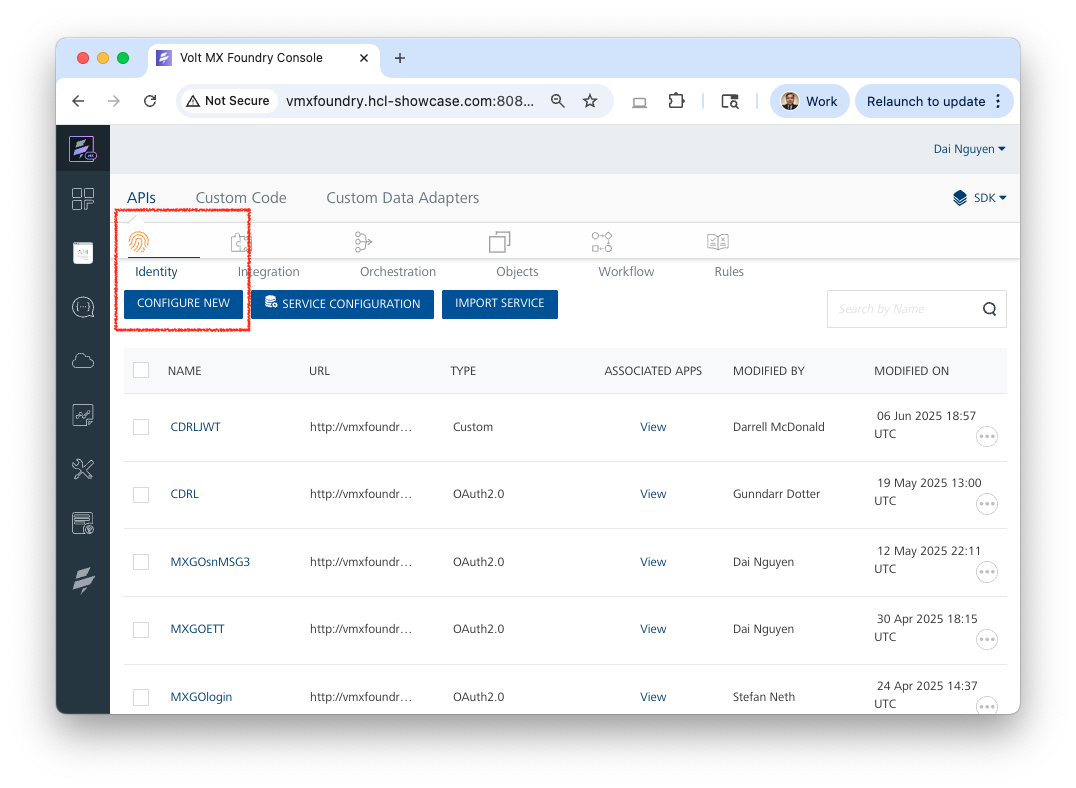The height and width of the screenshot is (788, 1076).
Task: Open the API Management sidebar icon
Action: coord(82,253)
